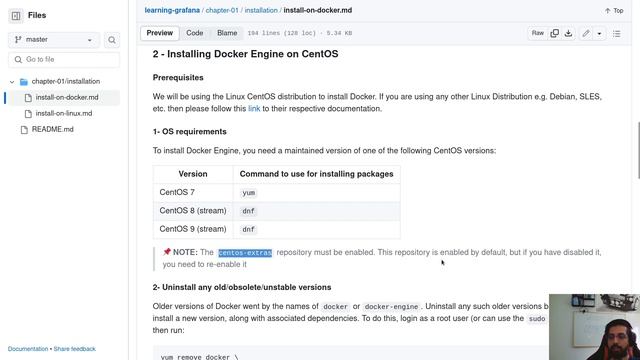Copy raw file contents icon
The width and height of the screenshot is (640, 360).
555,33
